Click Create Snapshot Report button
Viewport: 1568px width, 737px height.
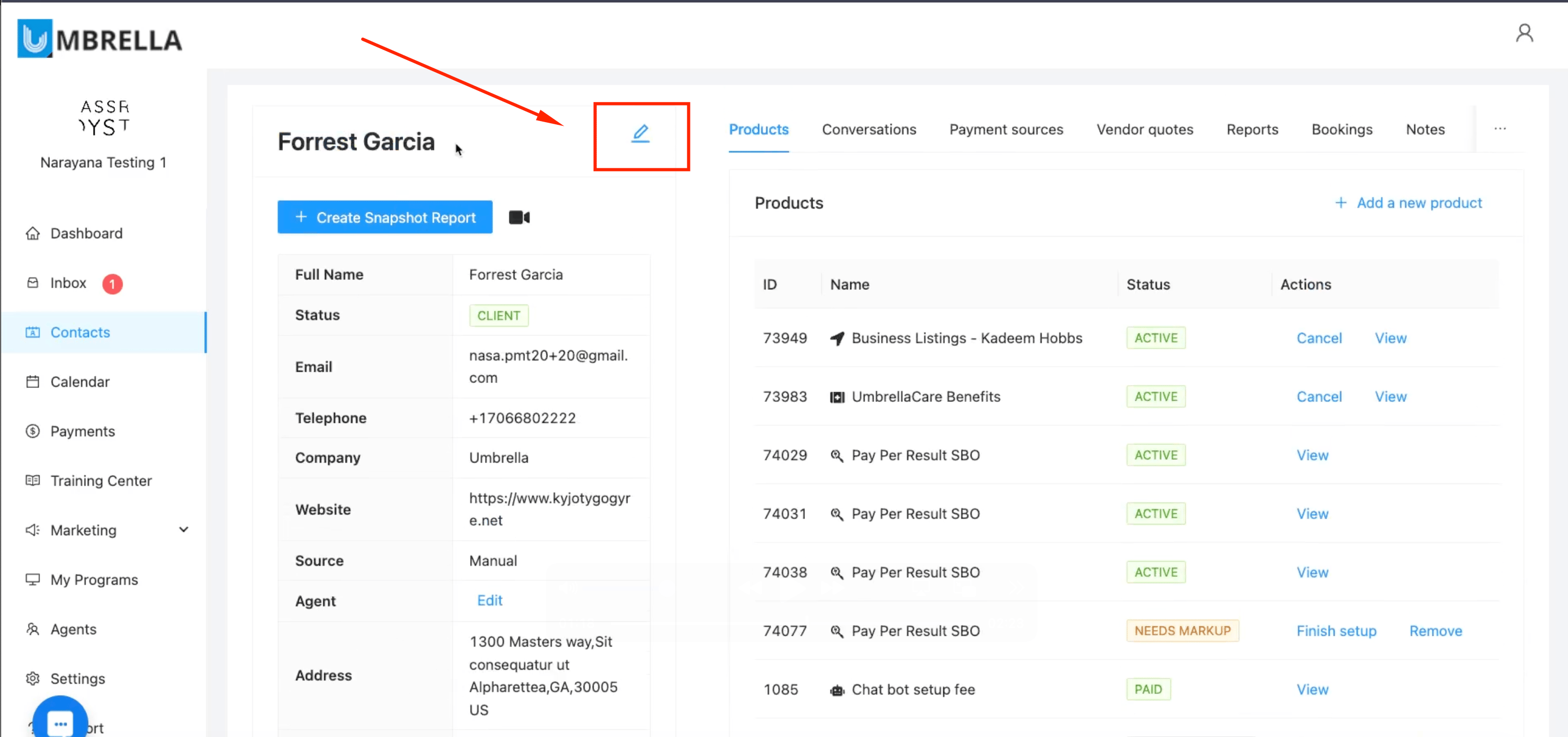(384, 217)
